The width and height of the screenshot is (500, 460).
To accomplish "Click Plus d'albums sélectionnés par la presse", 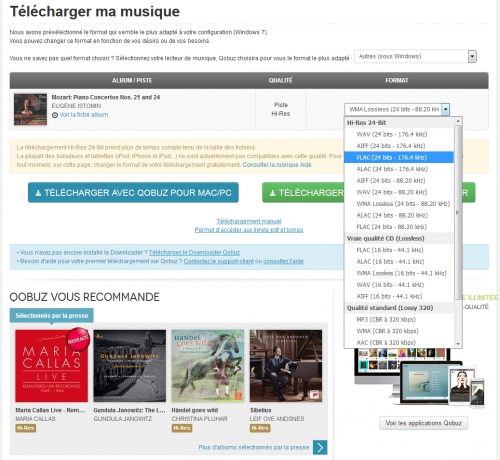I will (254, 447).
